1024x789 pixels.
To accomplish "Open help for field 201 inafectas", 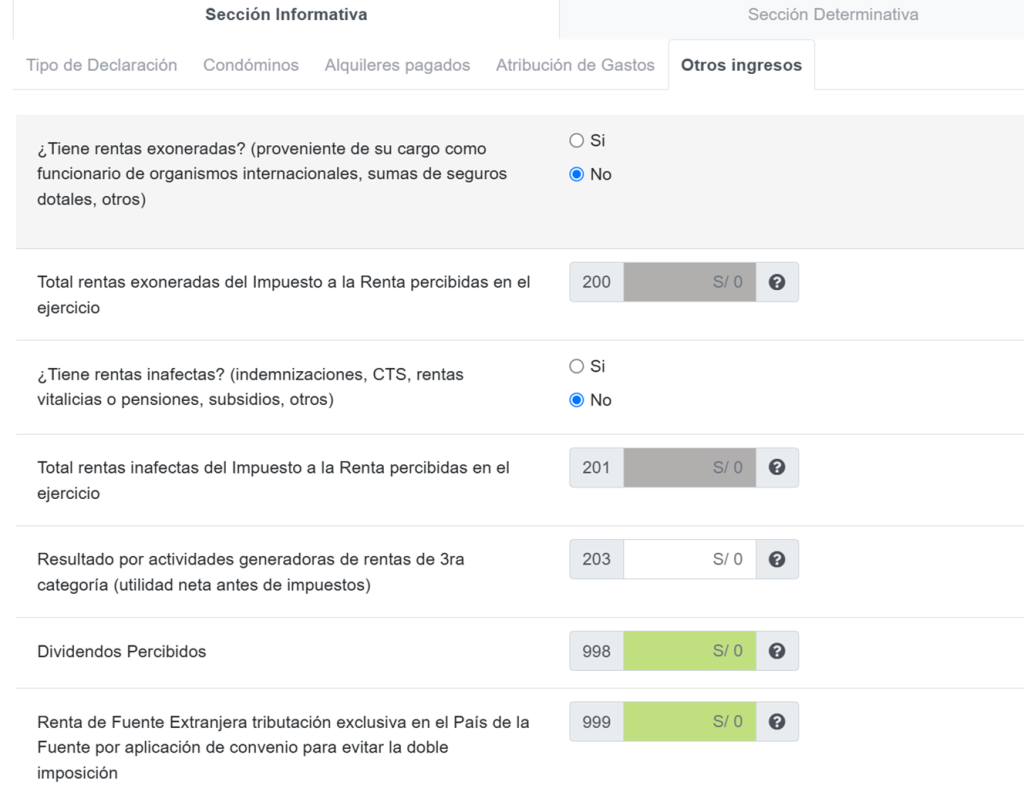I will (776, 468).
